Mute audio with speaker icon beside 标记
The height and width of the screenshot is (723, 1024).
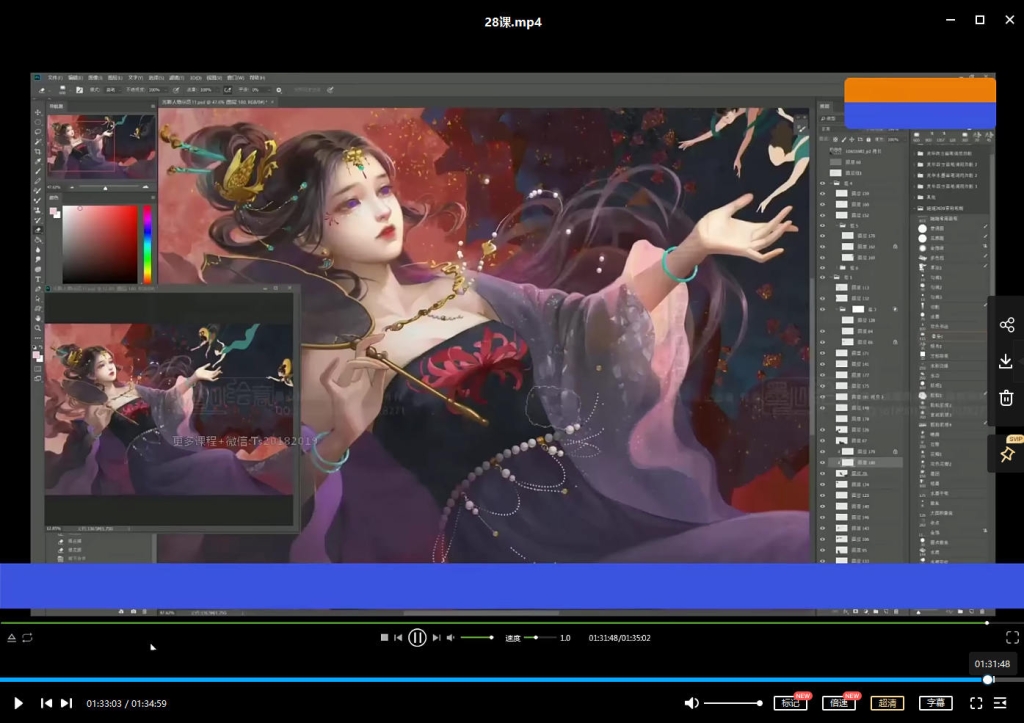tap(691, 703)
